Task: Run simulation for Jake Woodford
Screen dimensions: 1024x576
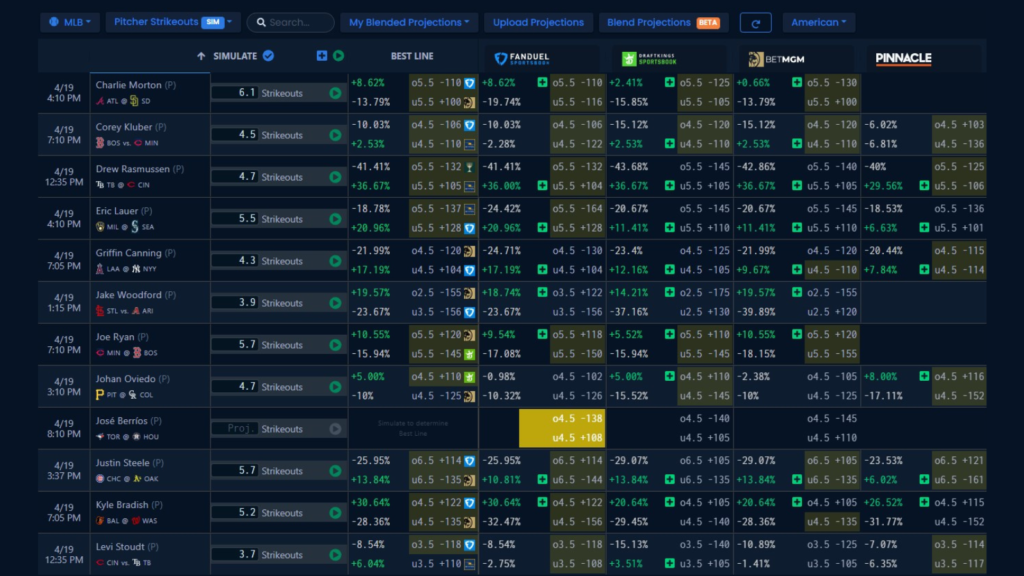Action: (x=335, y=303)
